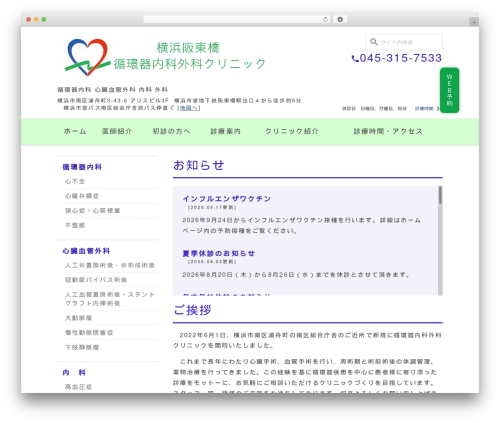Viewport: 500px width, 423px height.
Task: Select 慢性動脈閉塞症 in sidebar
Action: click(89, 333)
